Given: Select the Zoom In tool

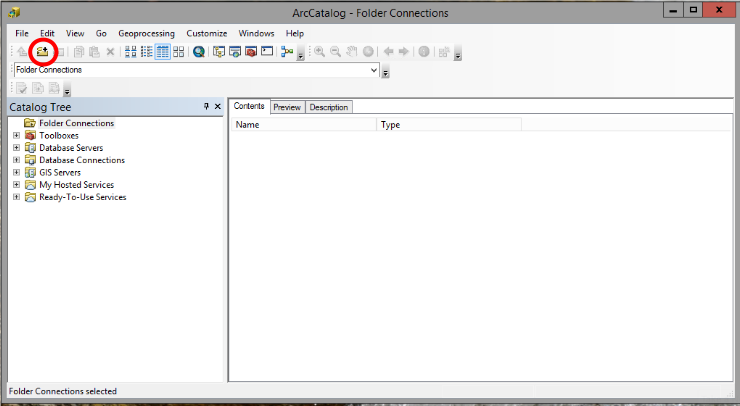Looking at the screenshot, I should click(x=320, y=51).
